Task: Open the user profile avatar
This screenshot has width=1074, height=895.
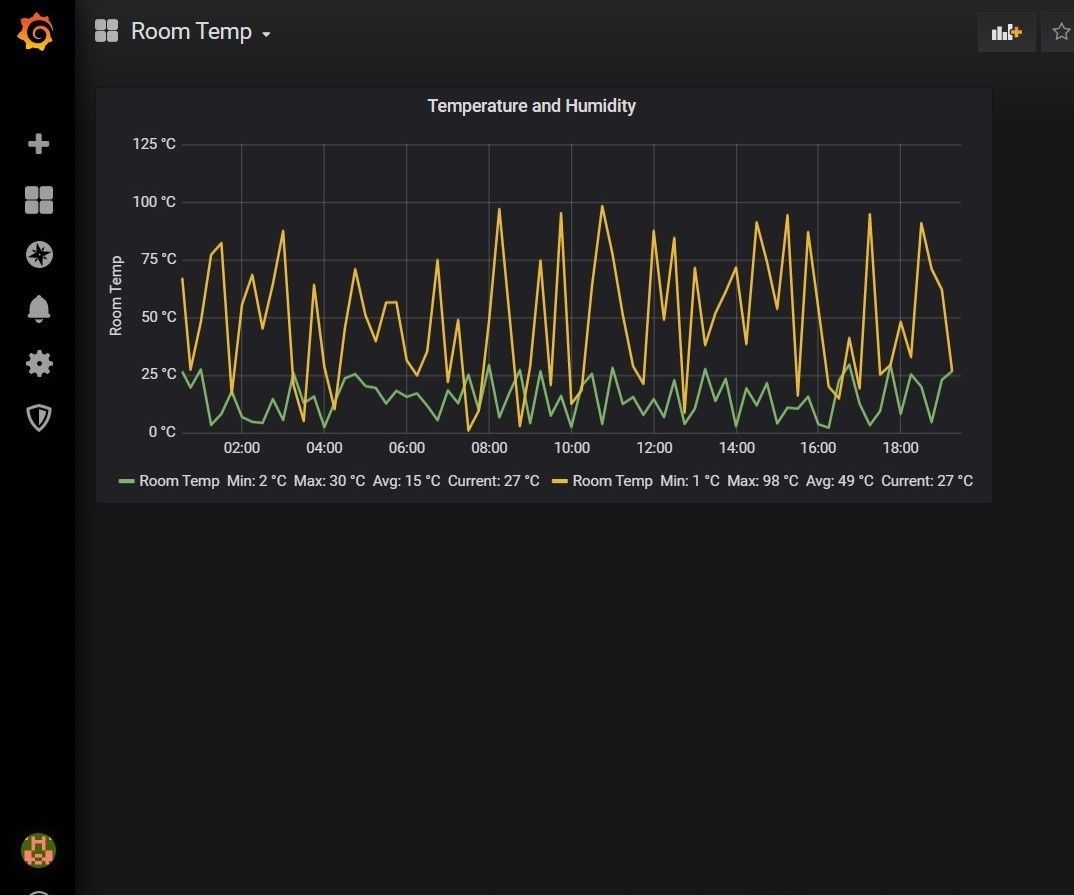Action: [x=38, y=851]
